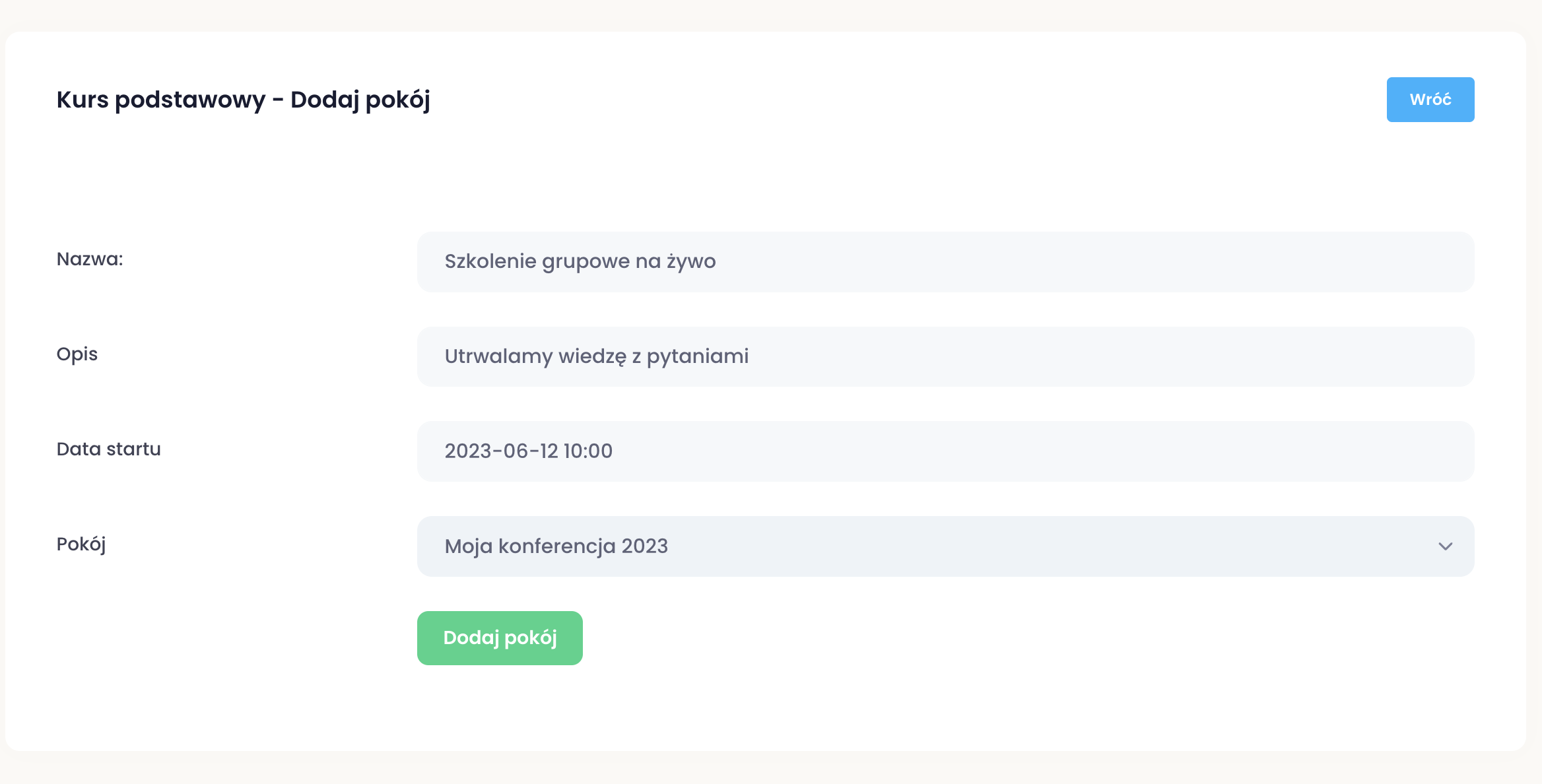
Task: Select the Data startu date field
Action: [x=945, y=451]
